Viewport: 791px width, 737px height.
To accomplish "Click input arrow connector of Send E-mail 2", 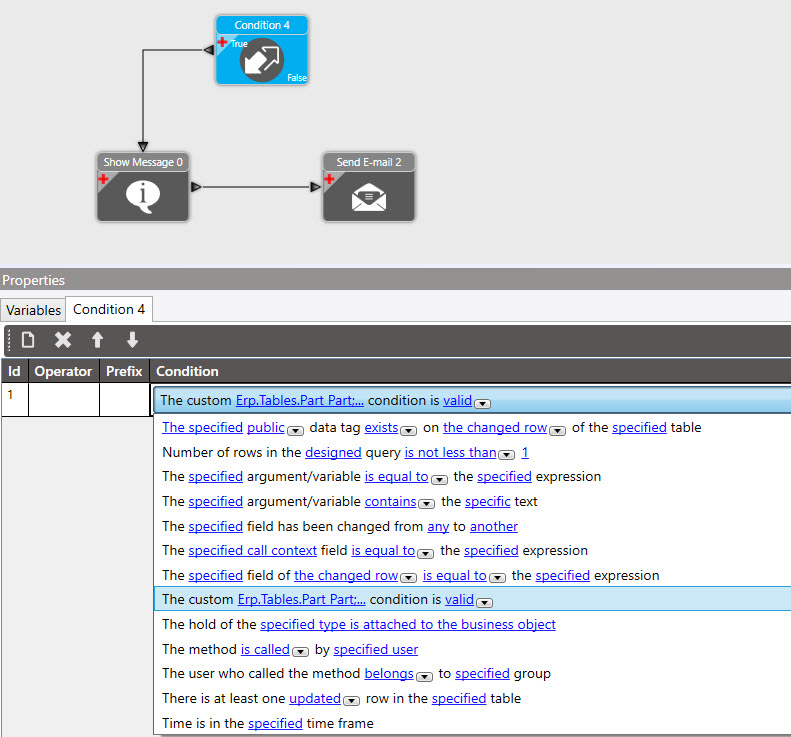I will (316, 187).
